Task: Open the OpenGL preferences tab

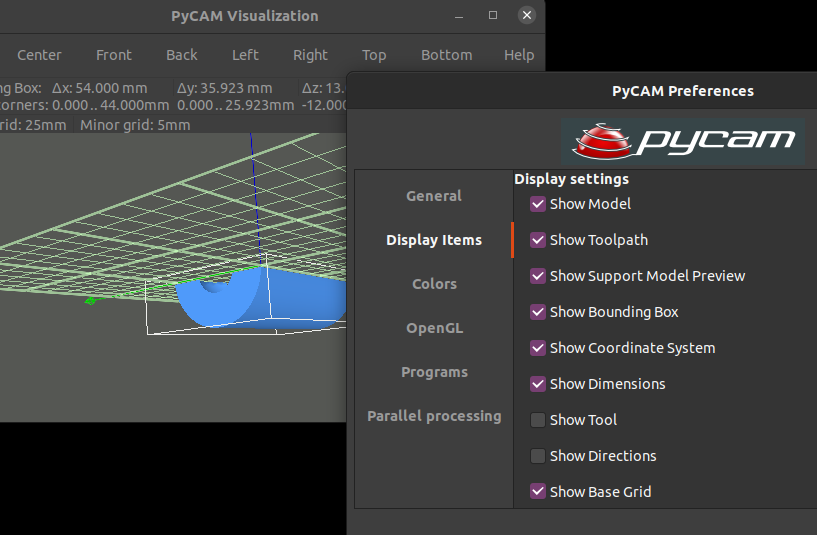Action: 434,328
